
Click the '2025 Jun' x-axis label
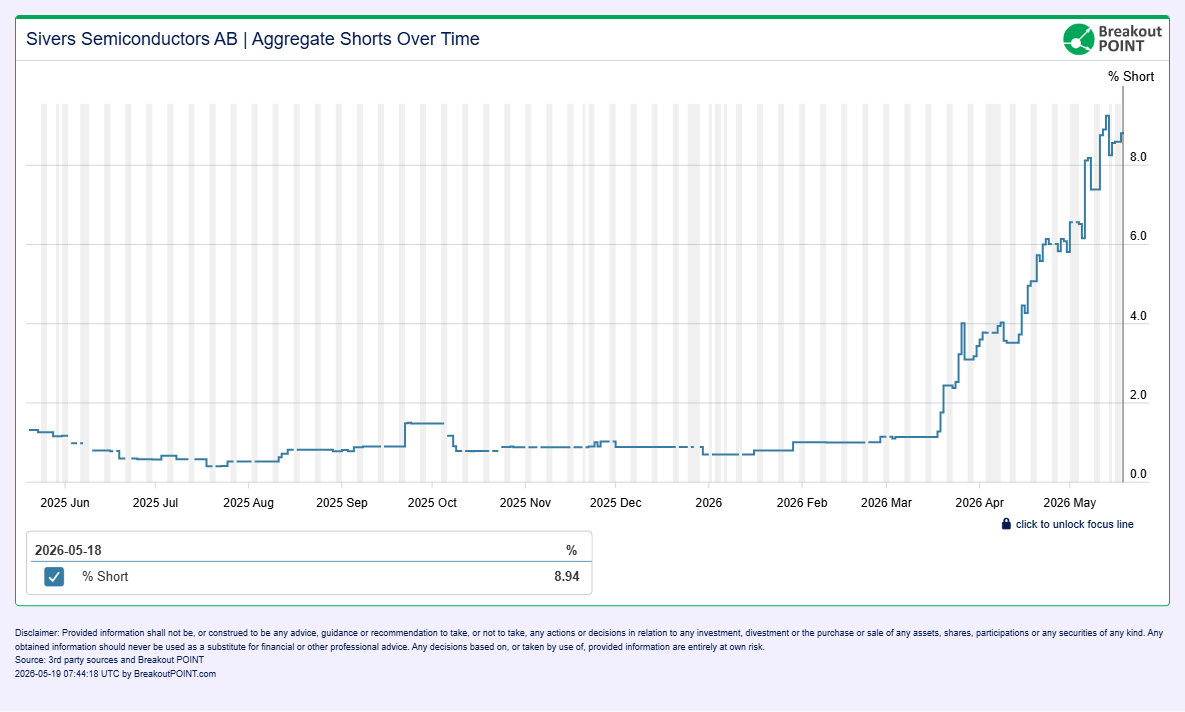pyautogui.click(x=65, y=503)
